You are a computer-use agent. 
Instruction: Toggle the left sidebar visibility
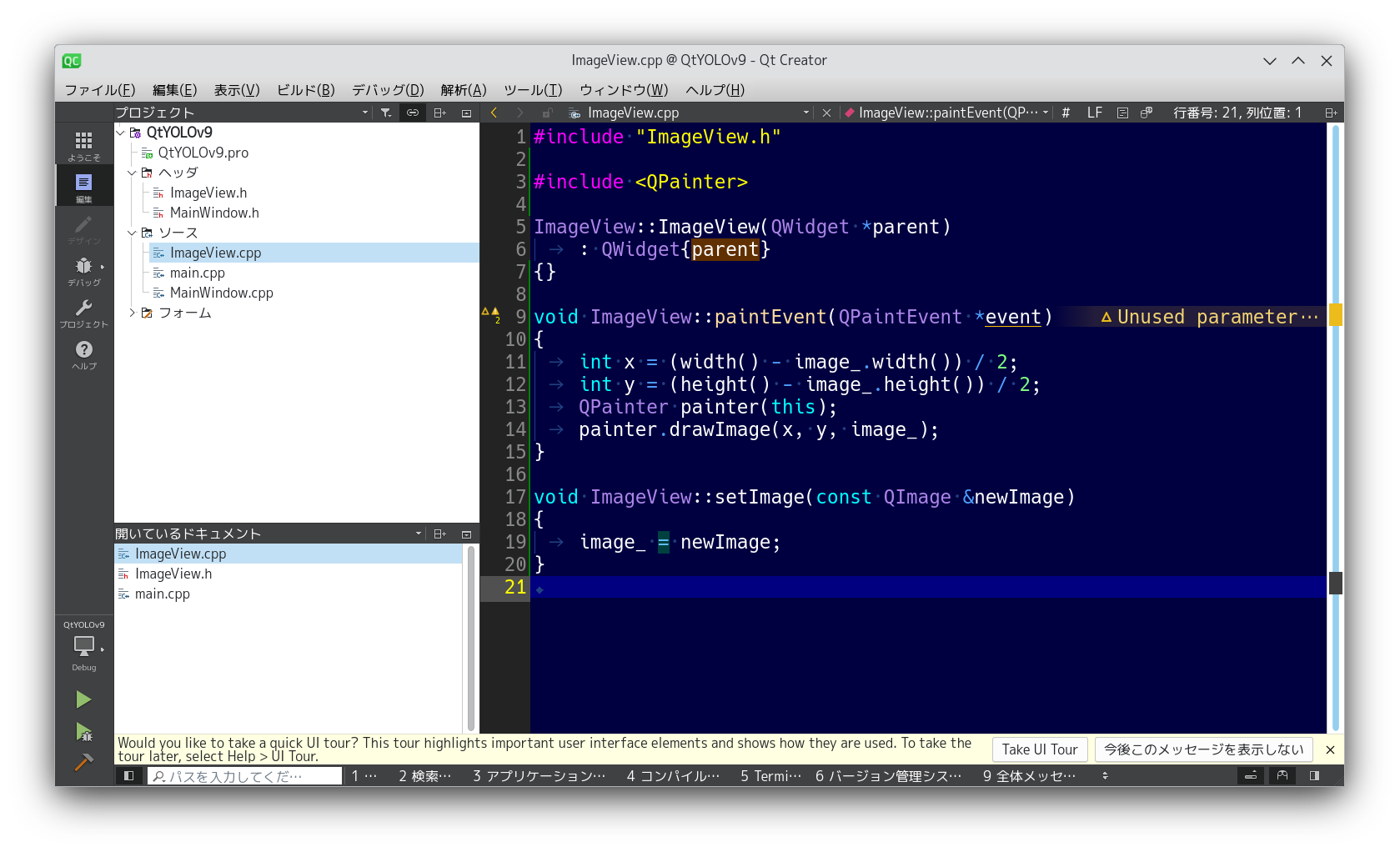128,776
